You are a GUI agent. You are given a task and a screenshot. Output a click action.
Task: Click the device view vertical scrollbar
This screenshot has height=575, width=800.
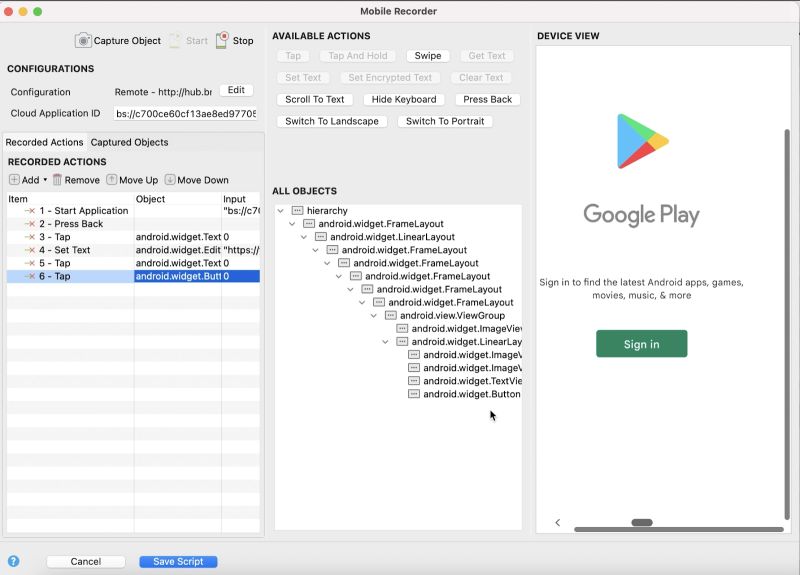tap(786, 324)
